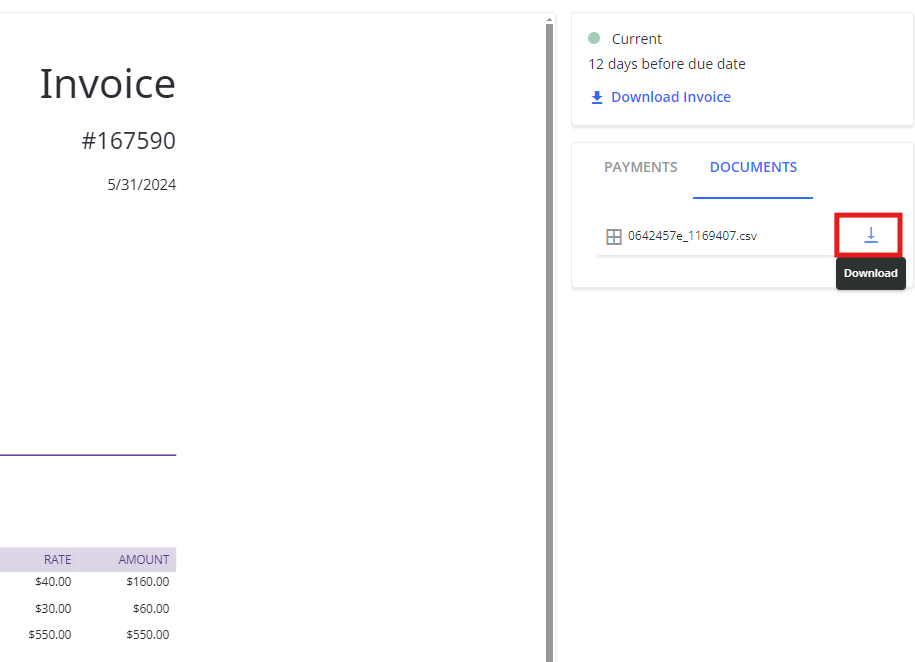
Task: Click the RATE column header
Action: (57, 559)
